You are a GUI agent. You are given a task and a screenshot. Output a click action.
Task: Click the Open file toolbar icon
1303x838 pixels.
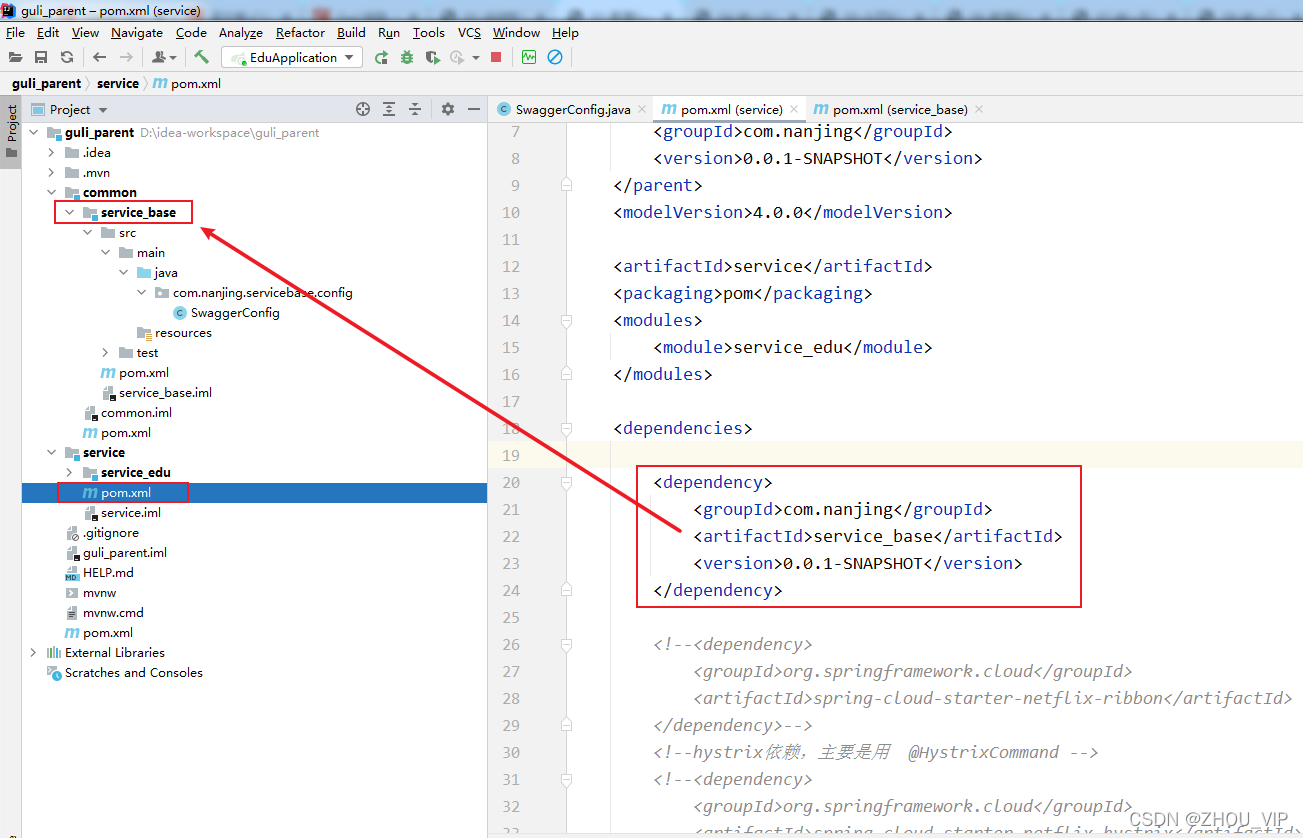coord(15,58)
